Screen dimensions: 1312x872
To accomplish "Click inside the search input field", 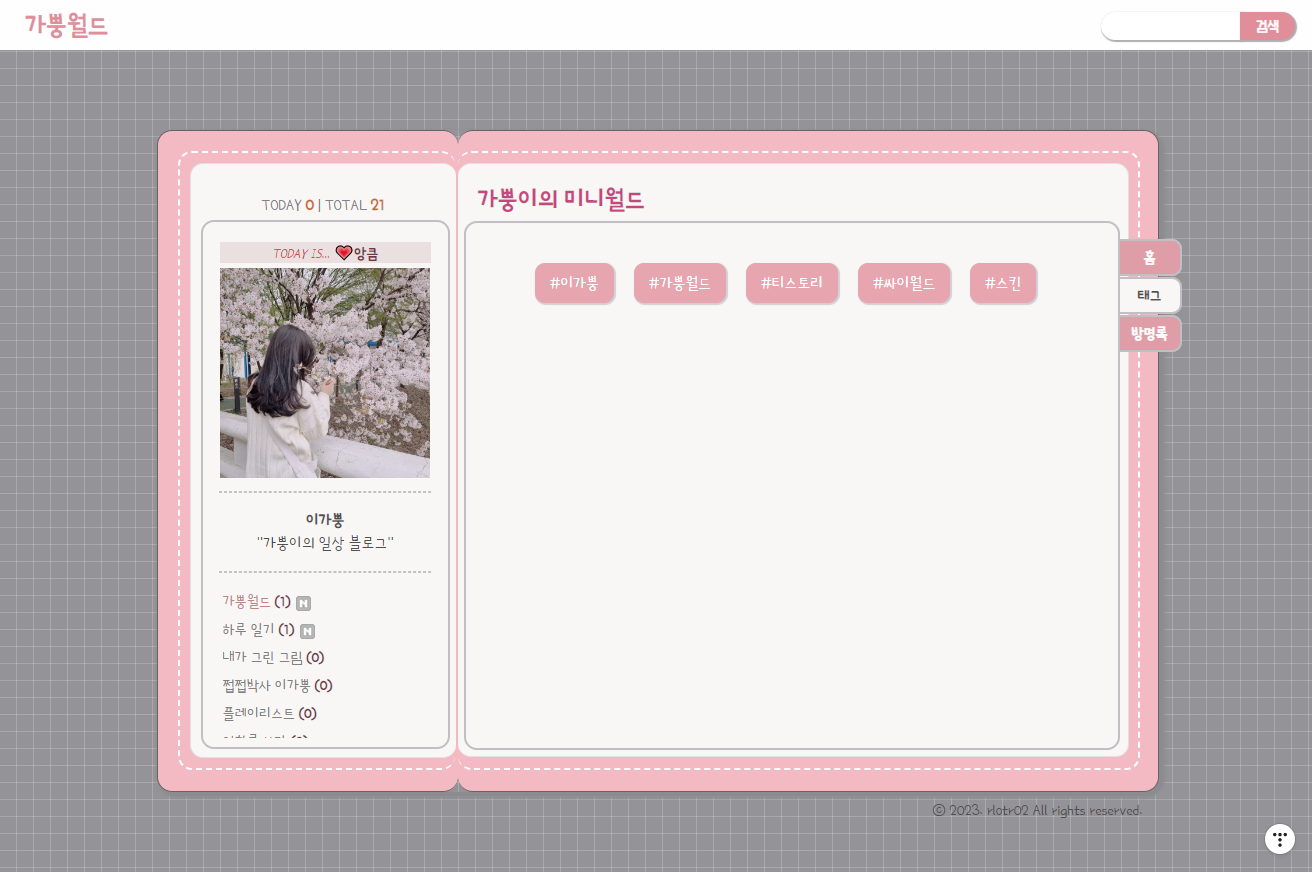I will point(1170,26).
